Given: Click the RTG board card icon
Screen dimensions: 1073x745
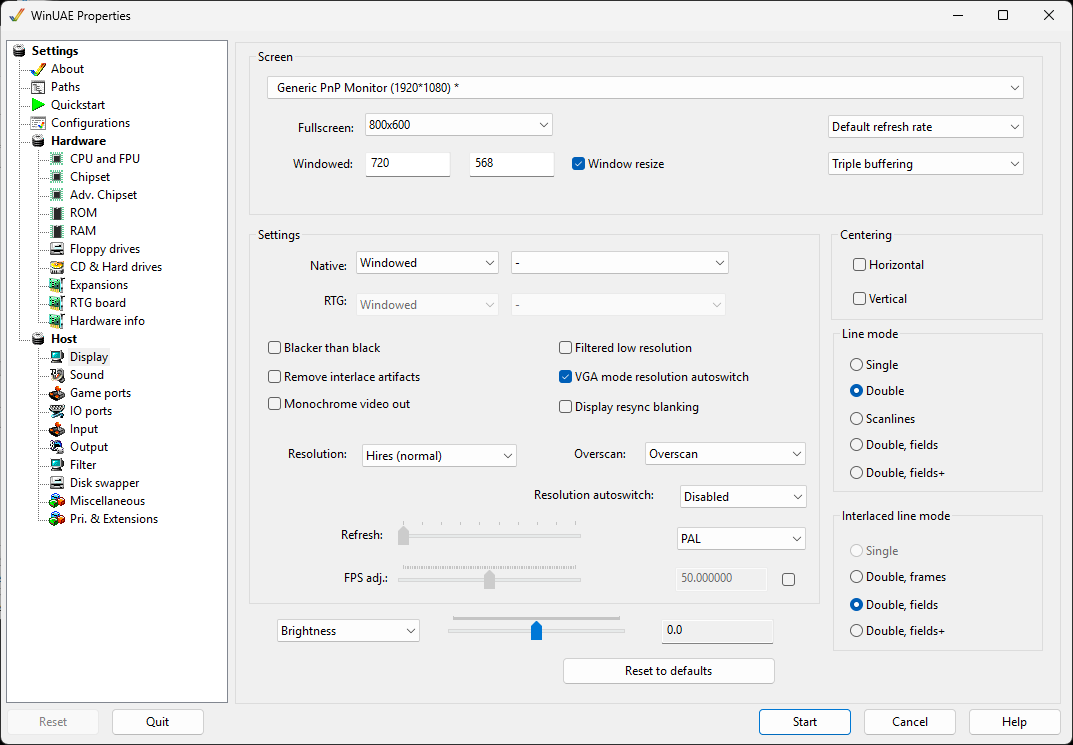Looking at the screenshot, I should pos(57,302).
